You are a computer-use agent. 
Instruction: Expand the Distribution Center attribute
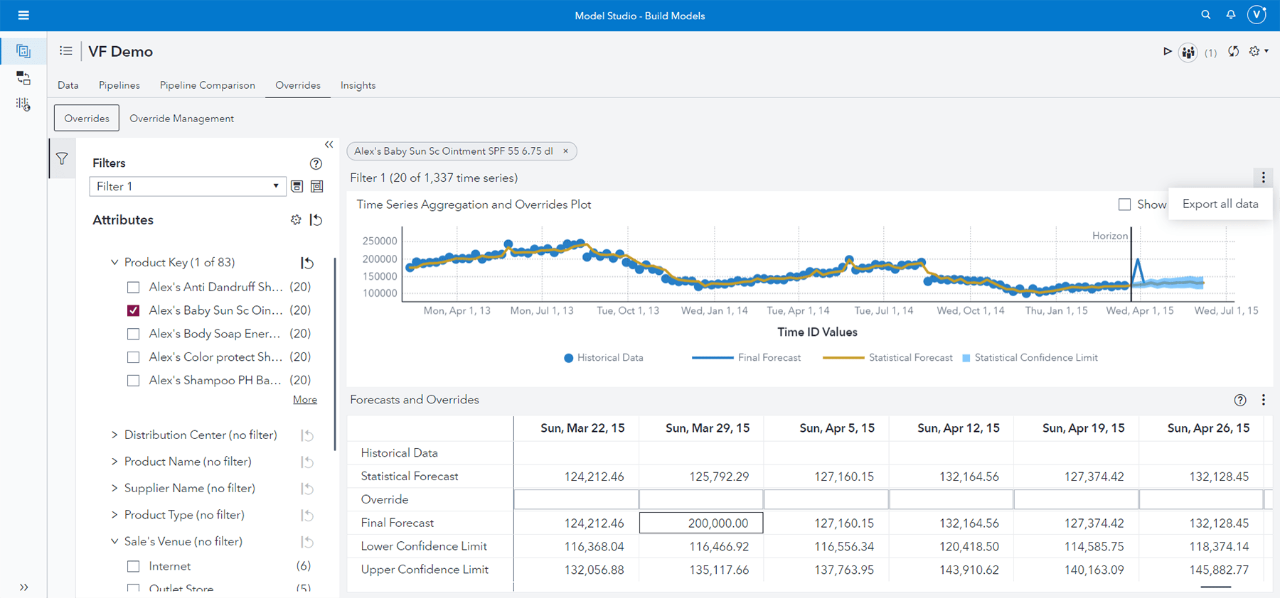tap(115, 435)
